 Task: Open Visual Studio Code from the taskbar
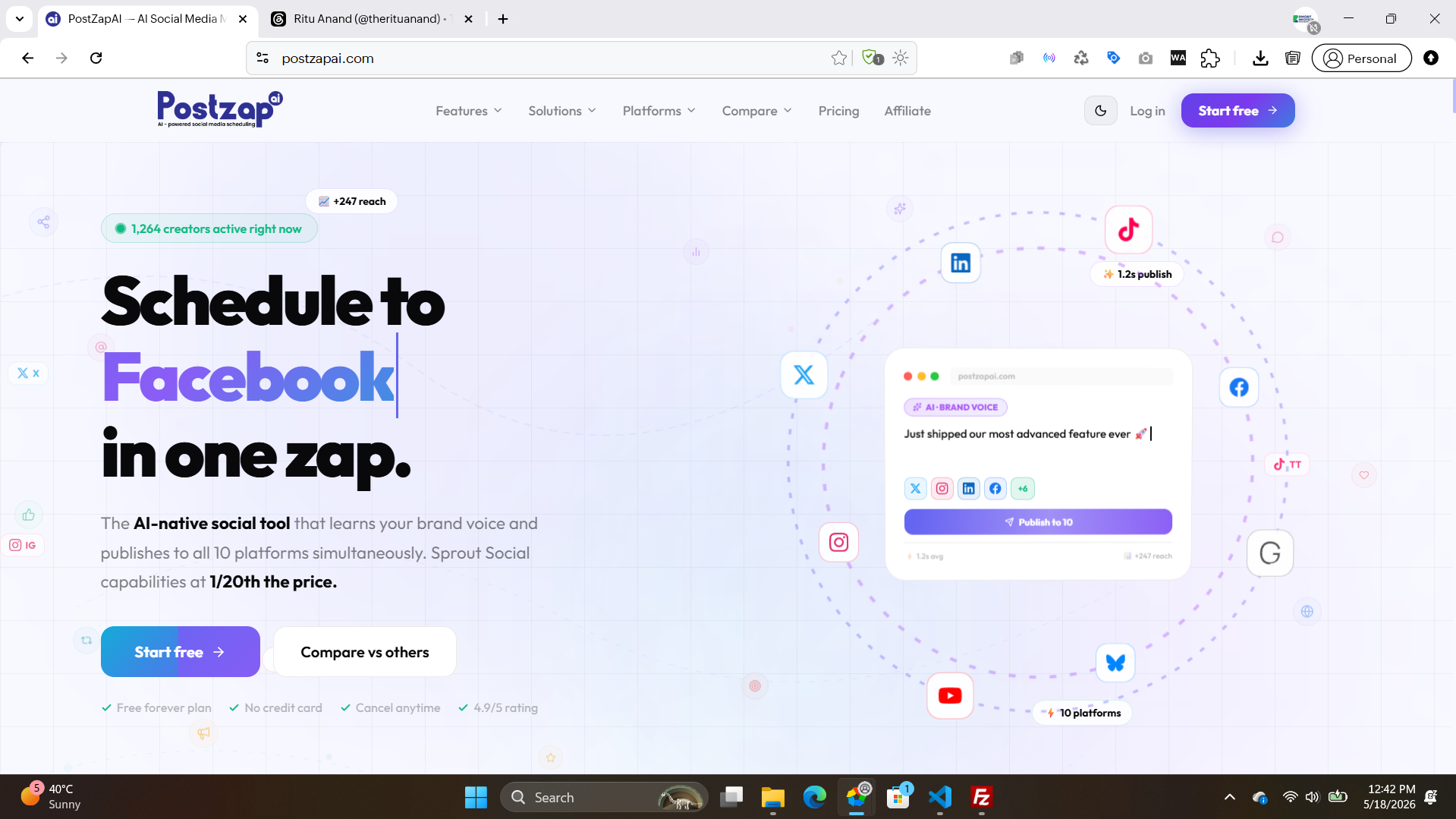[939, 797]
